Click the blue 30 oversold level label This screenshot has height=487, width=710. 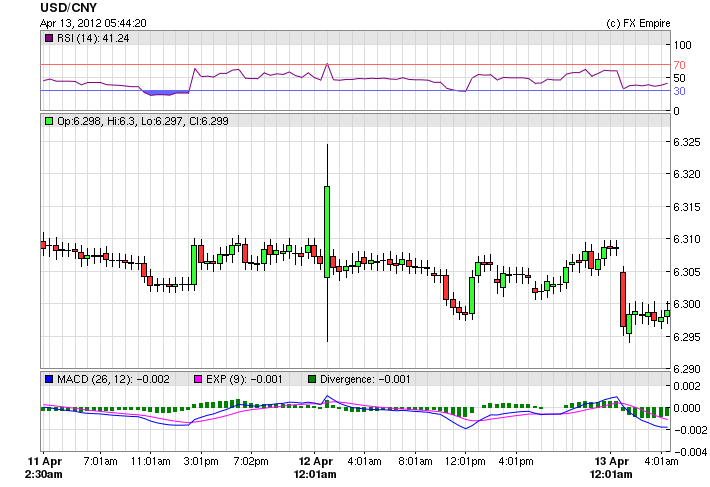678,91
